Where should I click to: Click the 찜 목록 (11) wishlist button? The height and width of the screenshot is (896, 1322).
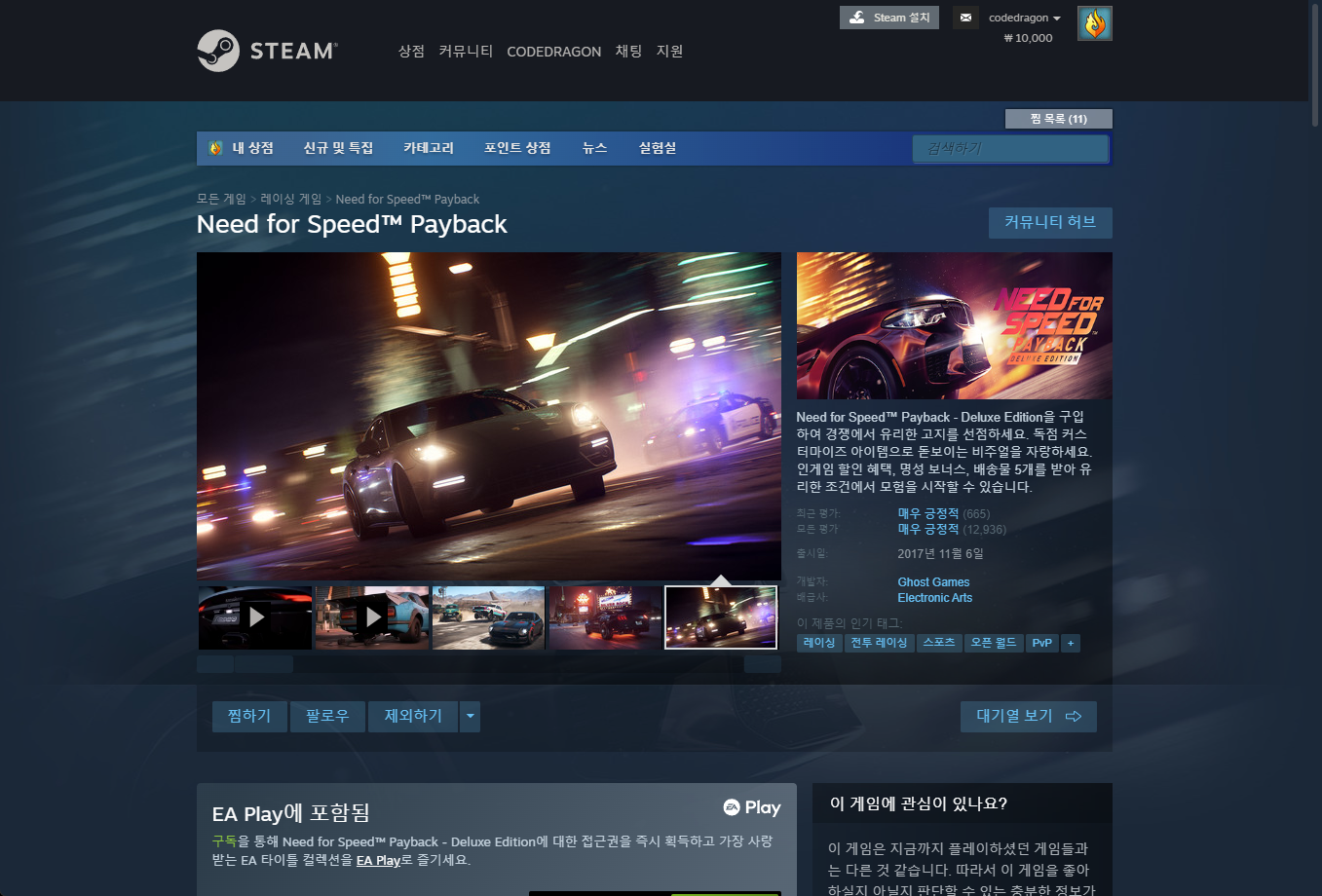click(x=1059, y=119)
